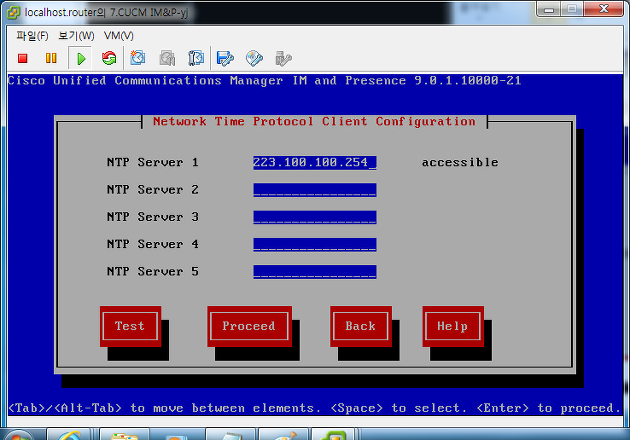Click the VMware console title bar icon

13,12
